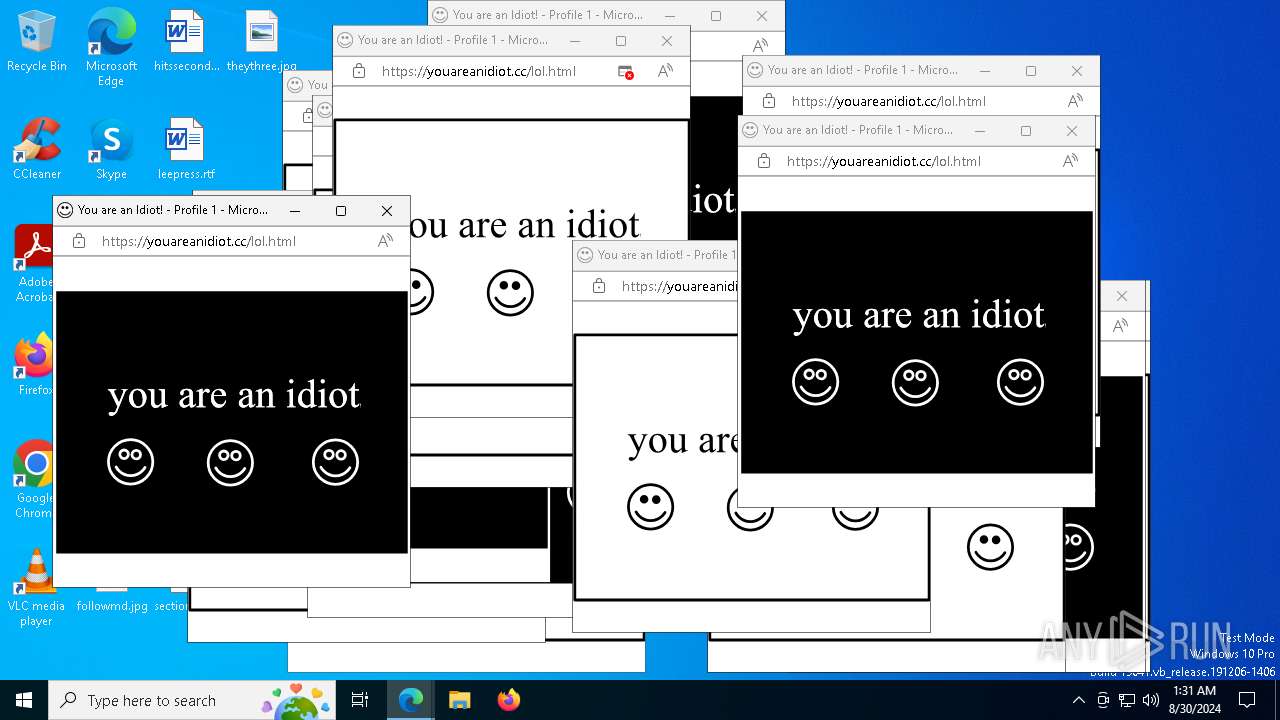This screenshot has width=1280, height=720.
Task: Maximize the window with pop-ups blocked icon
Action: click(621, 41)
